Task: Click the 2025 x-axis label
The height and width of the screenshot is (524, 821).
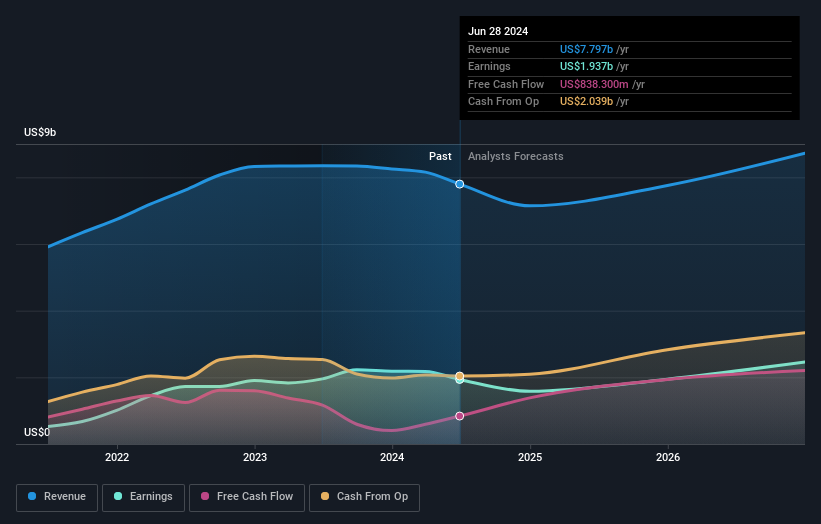Action: pyautogui.click(x=530, y=457)
